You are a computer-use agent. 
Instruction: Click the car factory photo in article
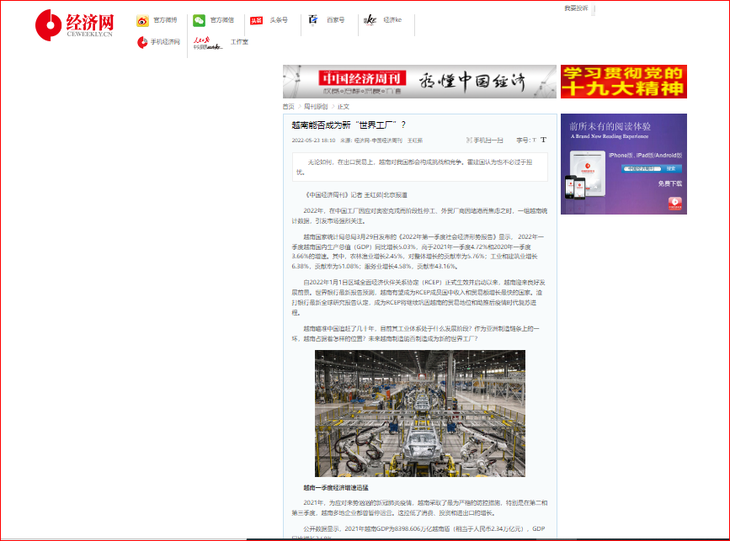(x=420, y=413)
